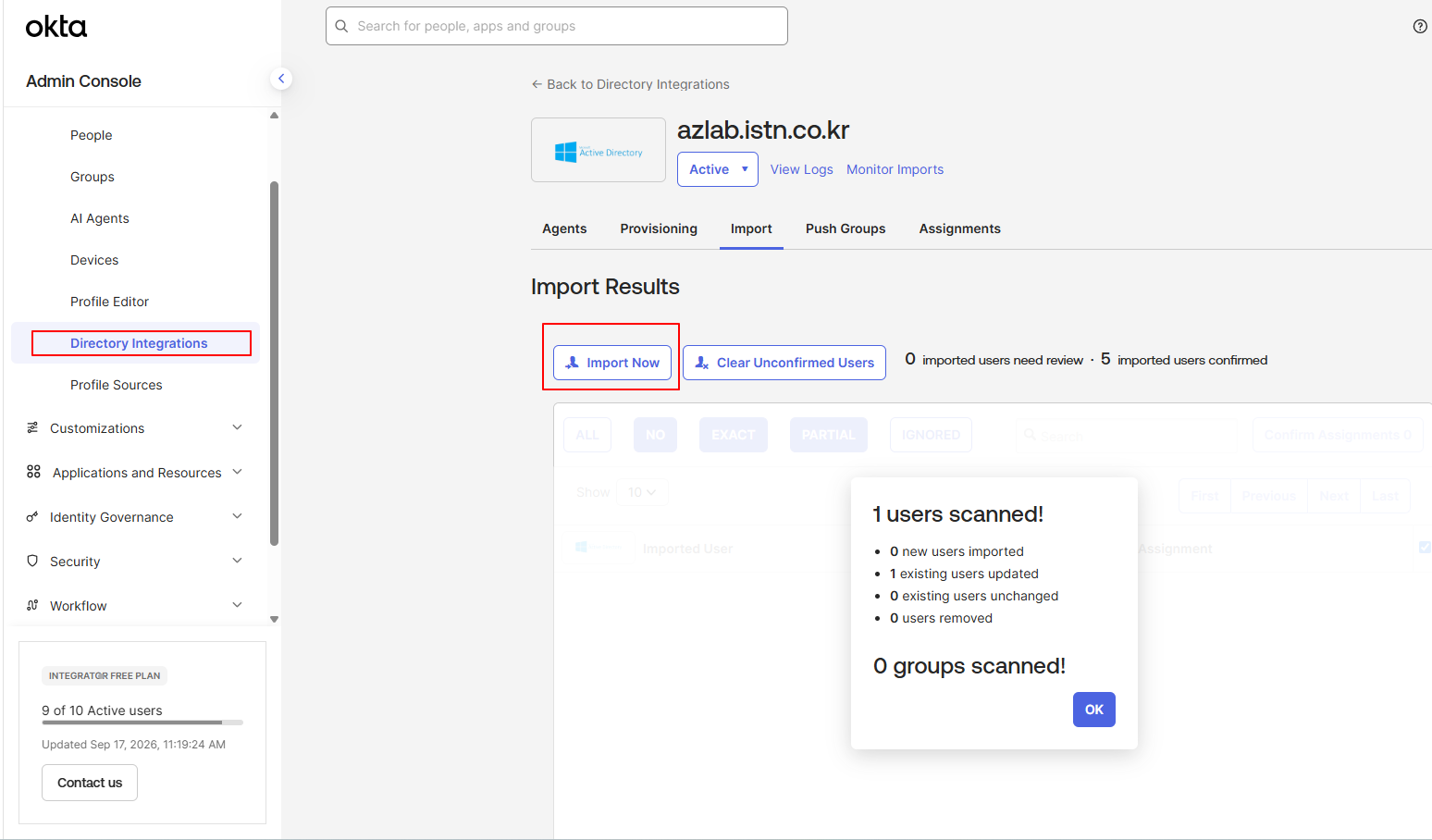Expand the Identity Governance section

tap(237, 516)
